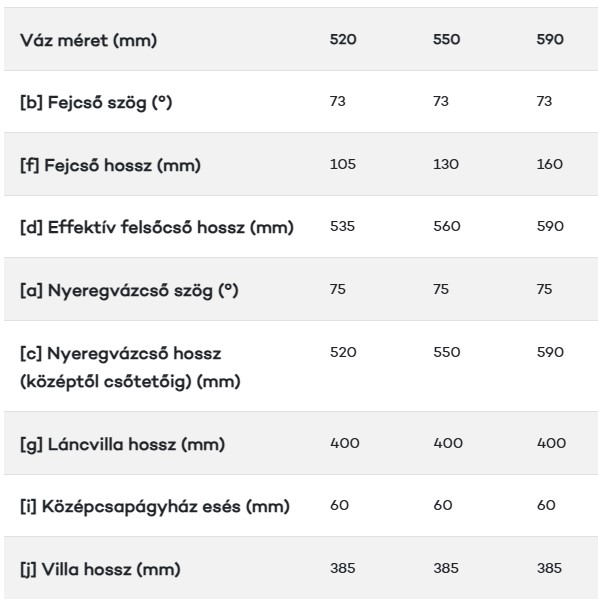Click the [g] Láncvilla hossz label

coord(122,444)
